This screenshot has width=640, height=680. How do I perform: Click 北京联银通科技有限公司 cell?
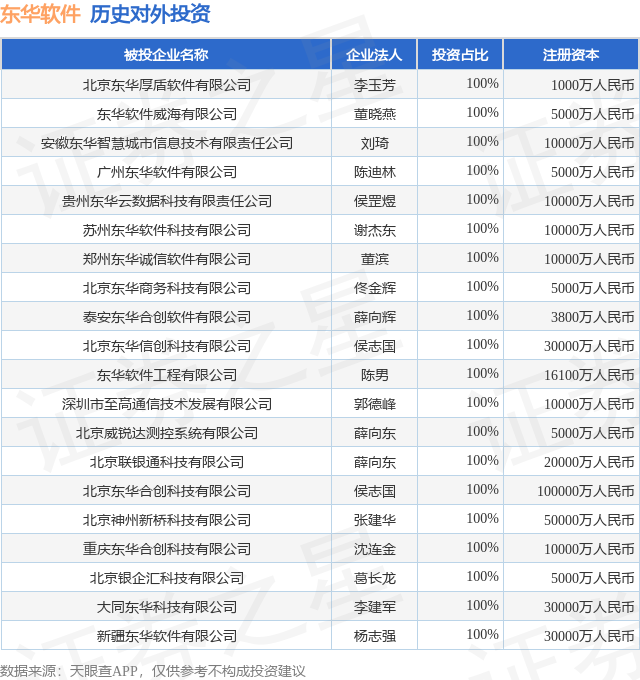pyautogui.click(x=167, y=462)
